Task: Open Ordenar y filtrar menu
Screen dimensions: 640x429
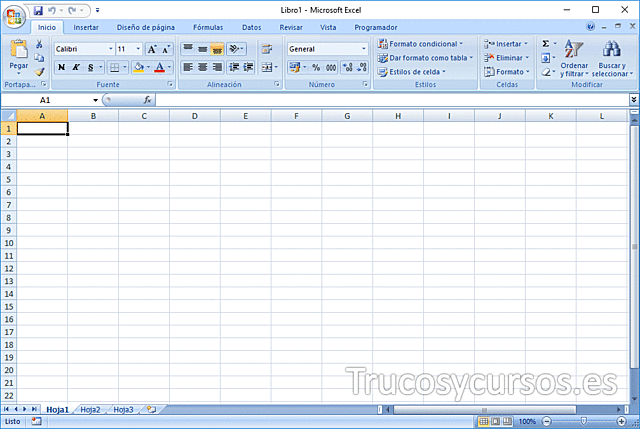Action: 574,58
